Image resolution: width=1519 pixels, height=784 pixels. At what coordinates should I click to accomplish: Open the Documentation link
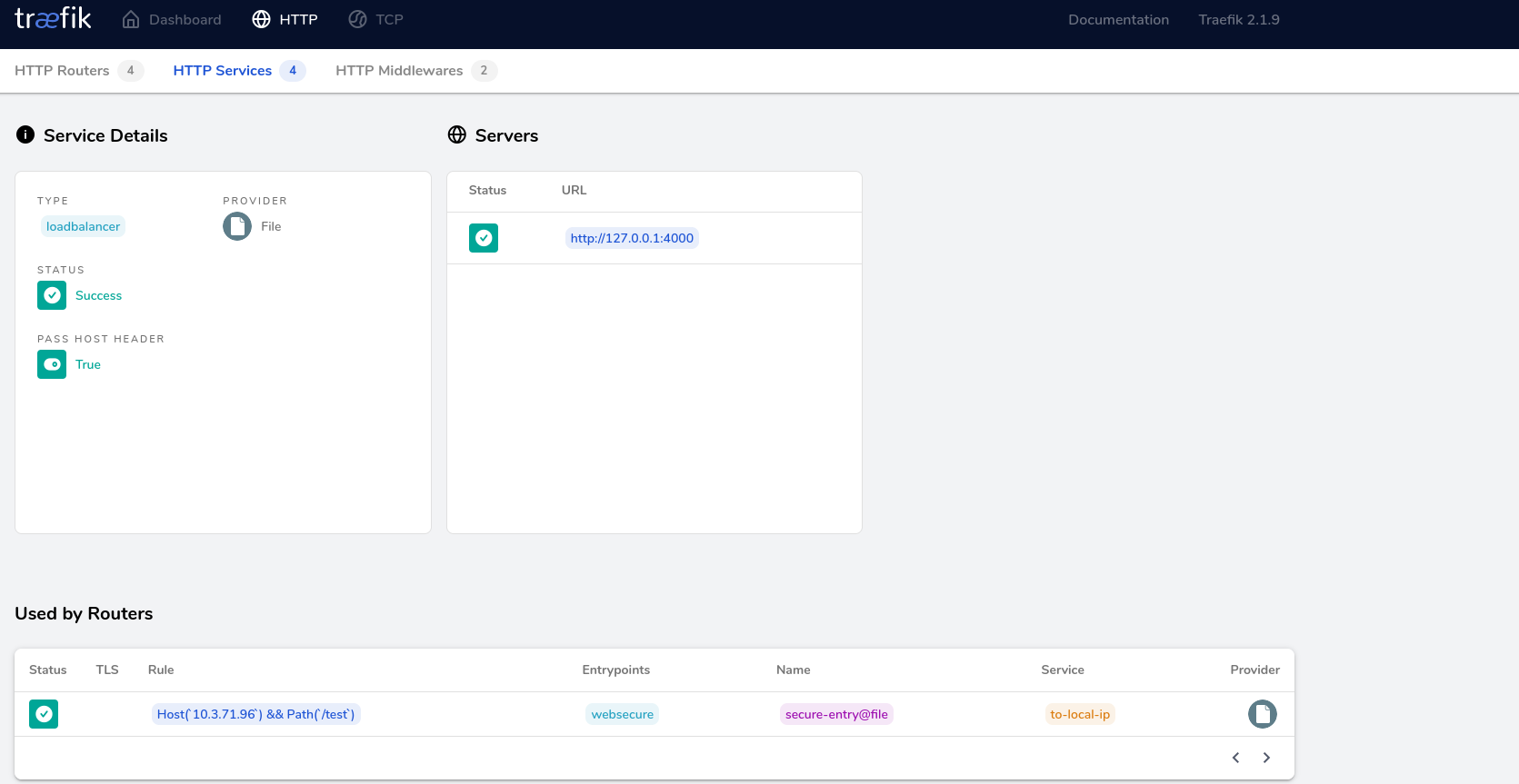(1118, 20)
